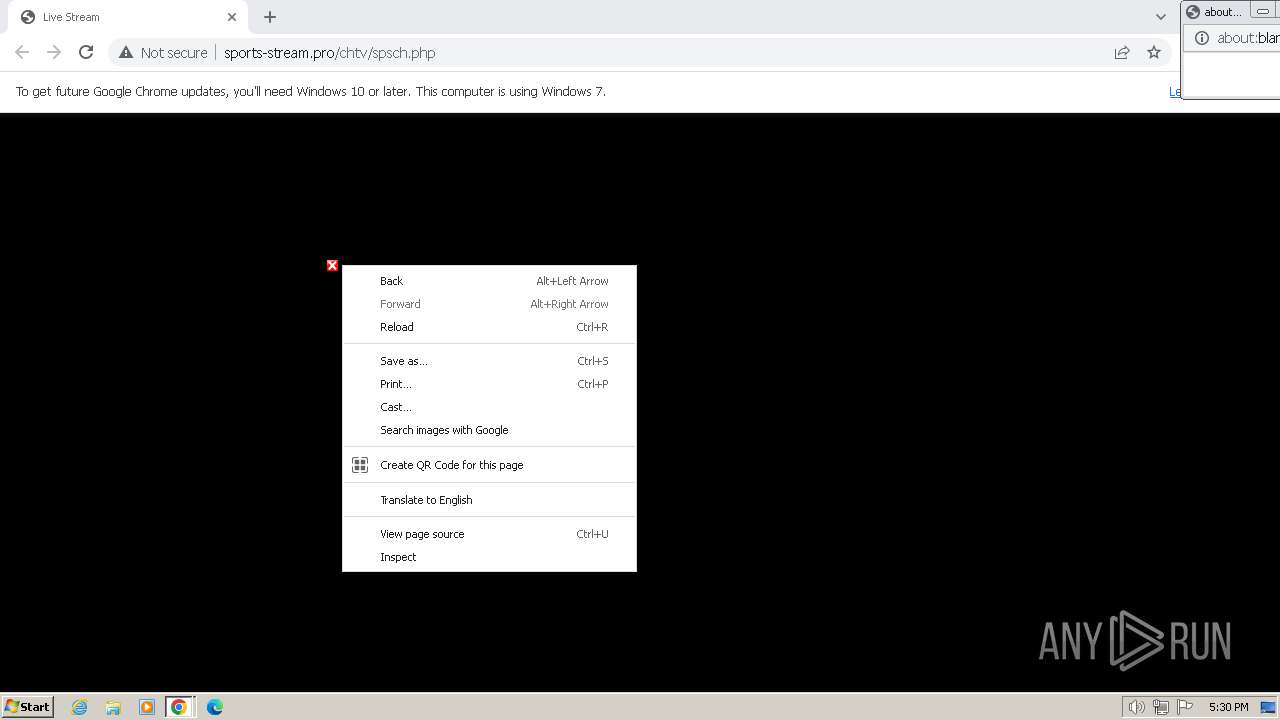Open Internet Explorer from the taskbar
Viewport: 1280px width, 720px height.
tap(79, 707)
